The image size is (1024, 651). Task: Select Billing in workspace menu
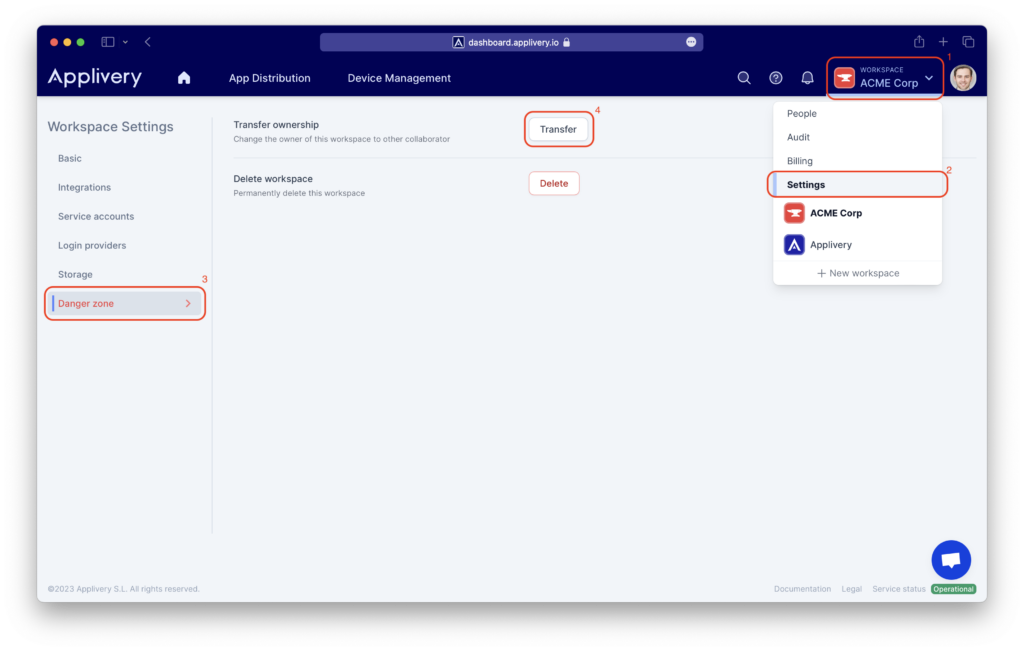tap(857, 161)
